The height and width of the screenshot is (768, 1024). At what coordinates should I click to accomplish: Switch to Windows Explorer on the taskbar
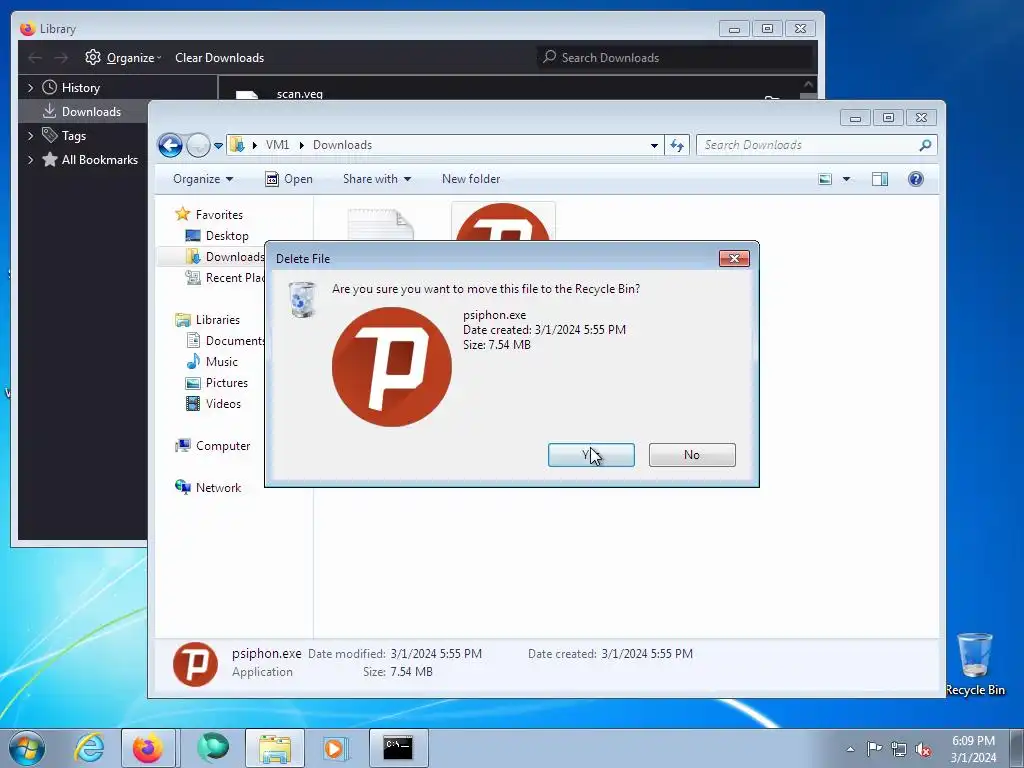(x=275, y=748)
